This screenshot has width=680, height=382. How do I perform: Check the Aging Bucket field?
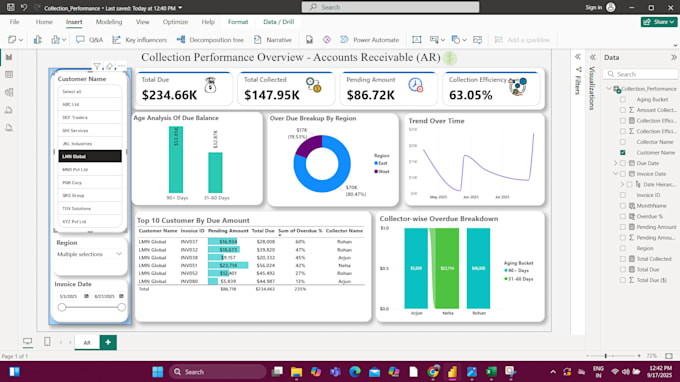pos(623,99)
